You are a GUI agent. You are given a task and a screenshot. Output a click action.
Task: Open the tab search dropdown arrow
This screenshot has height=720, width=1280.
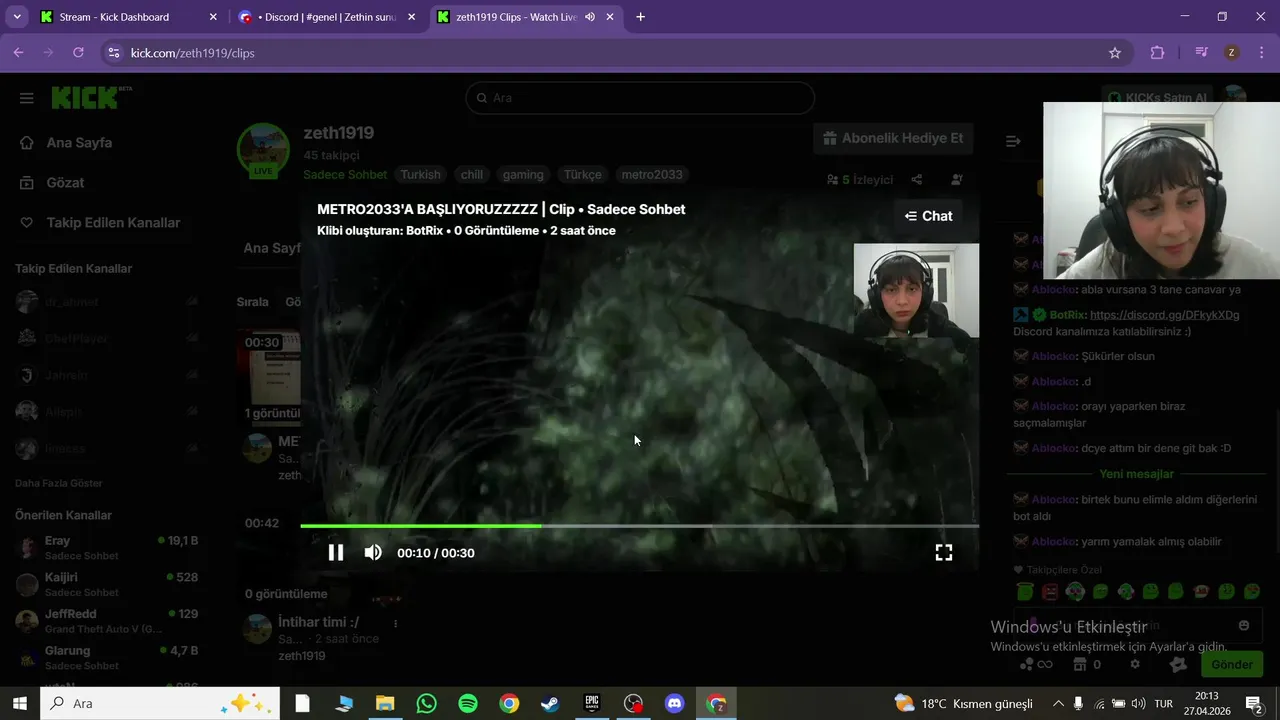[x=17, y=17]
